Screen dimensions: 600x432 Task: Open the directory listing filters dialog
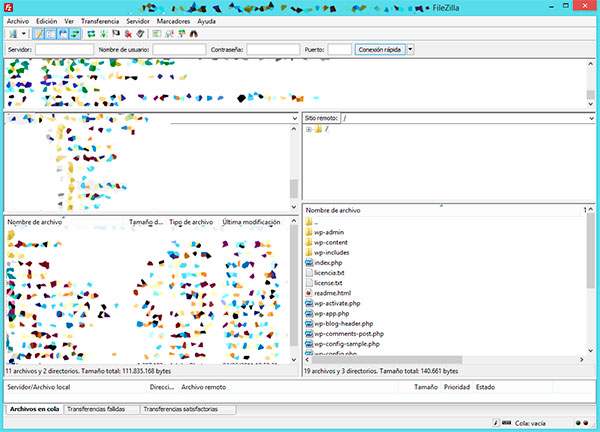tap(157, 34)
